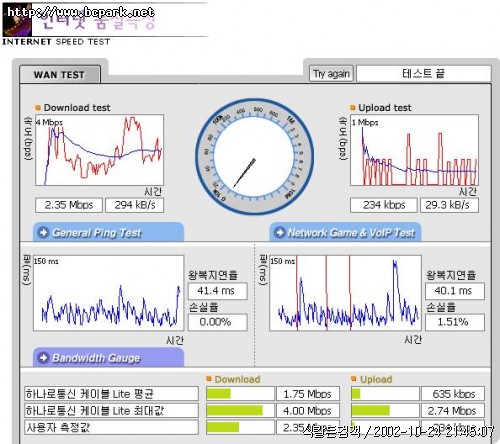This screenshot has height=444, width=500.
Task: Click the General Ping latency graph
Action: coord(108,293)
